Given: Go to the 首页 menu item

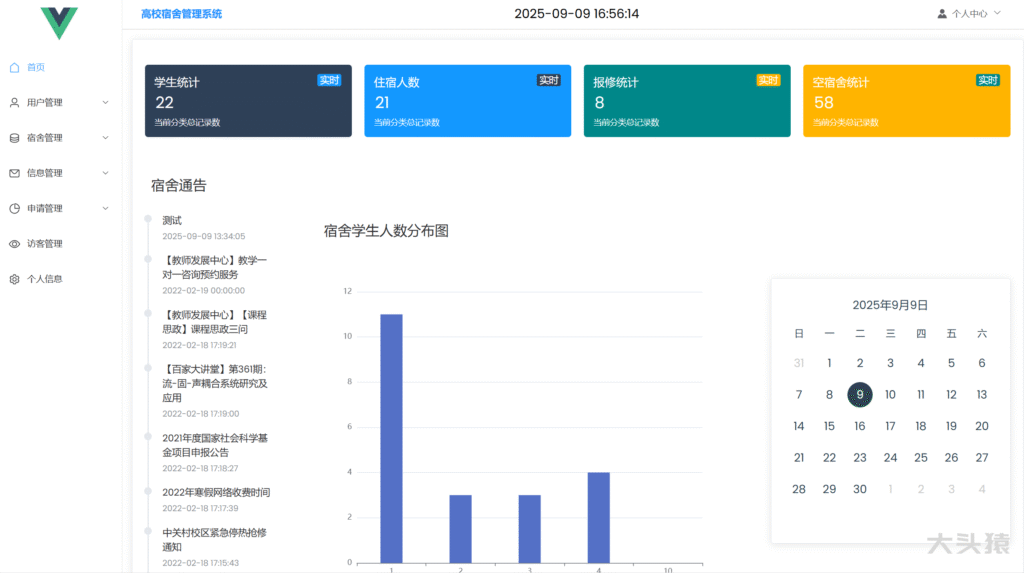Looking at the screenshot, I should click(36, 67).
